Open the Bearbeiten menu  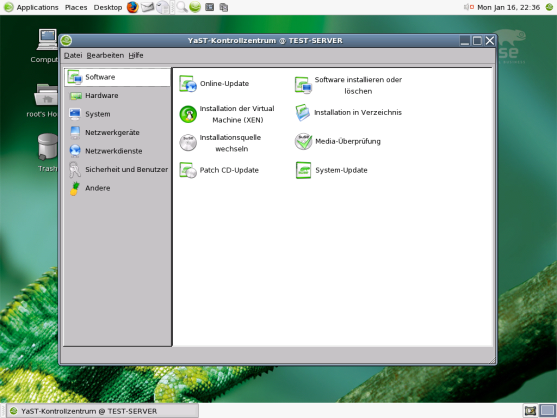coord(105,55)
